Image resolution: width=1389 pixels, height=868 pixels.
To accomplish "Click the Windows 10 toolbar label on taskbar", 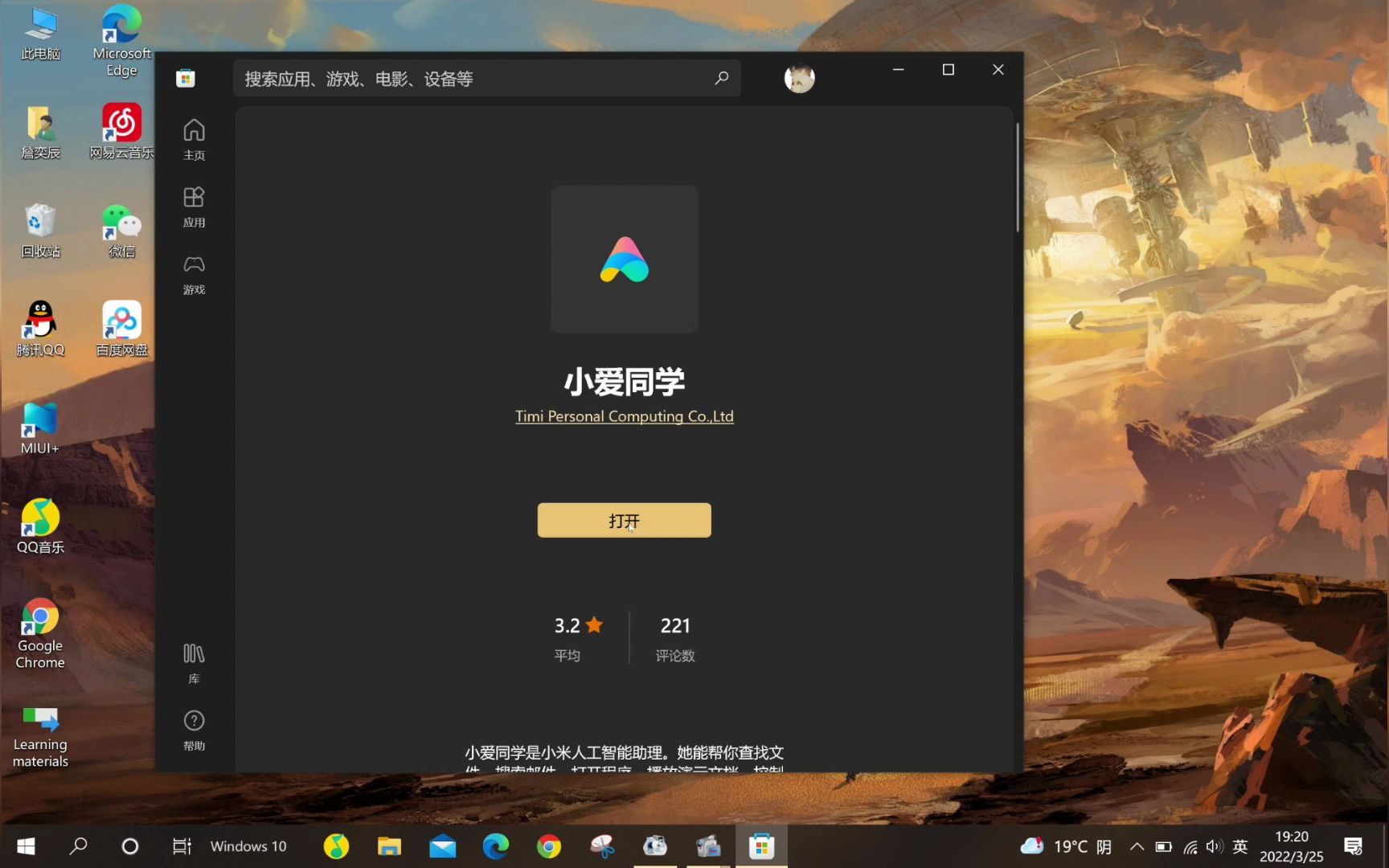I will pyautogui.click(x=248, y=846).
